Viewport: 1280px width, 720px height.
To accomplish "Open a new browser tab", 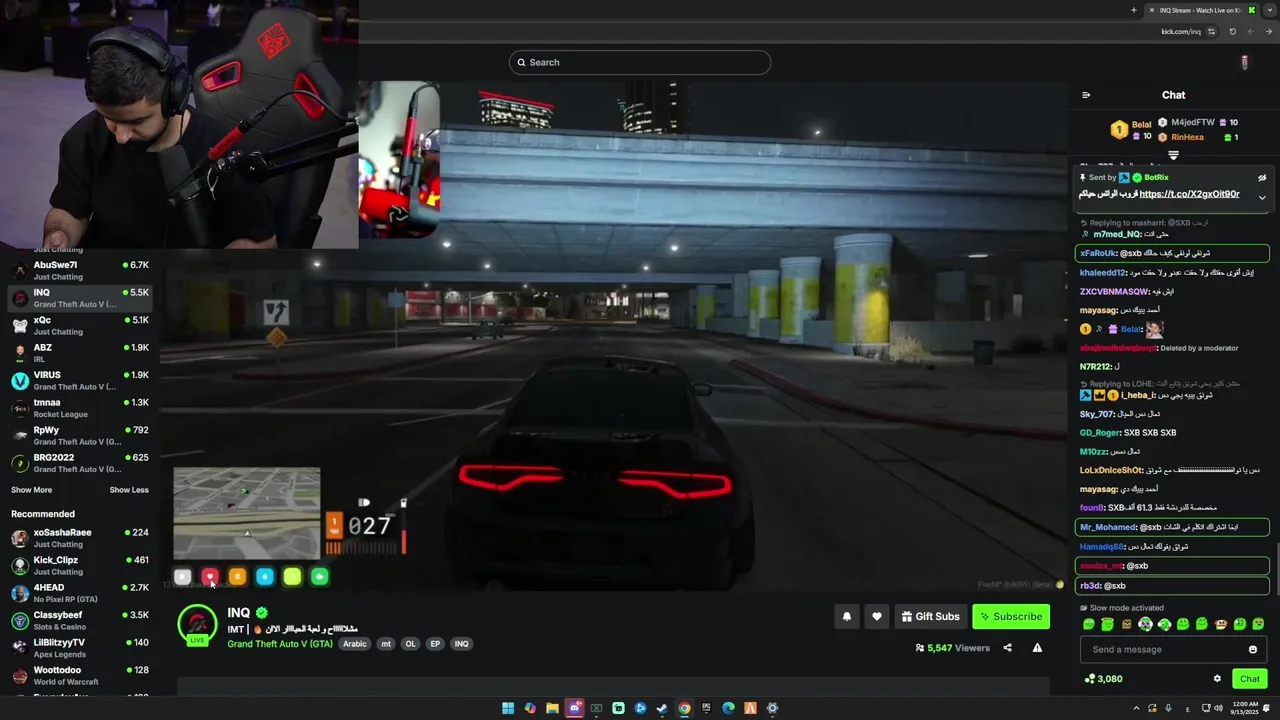I will pos(1133,10).
